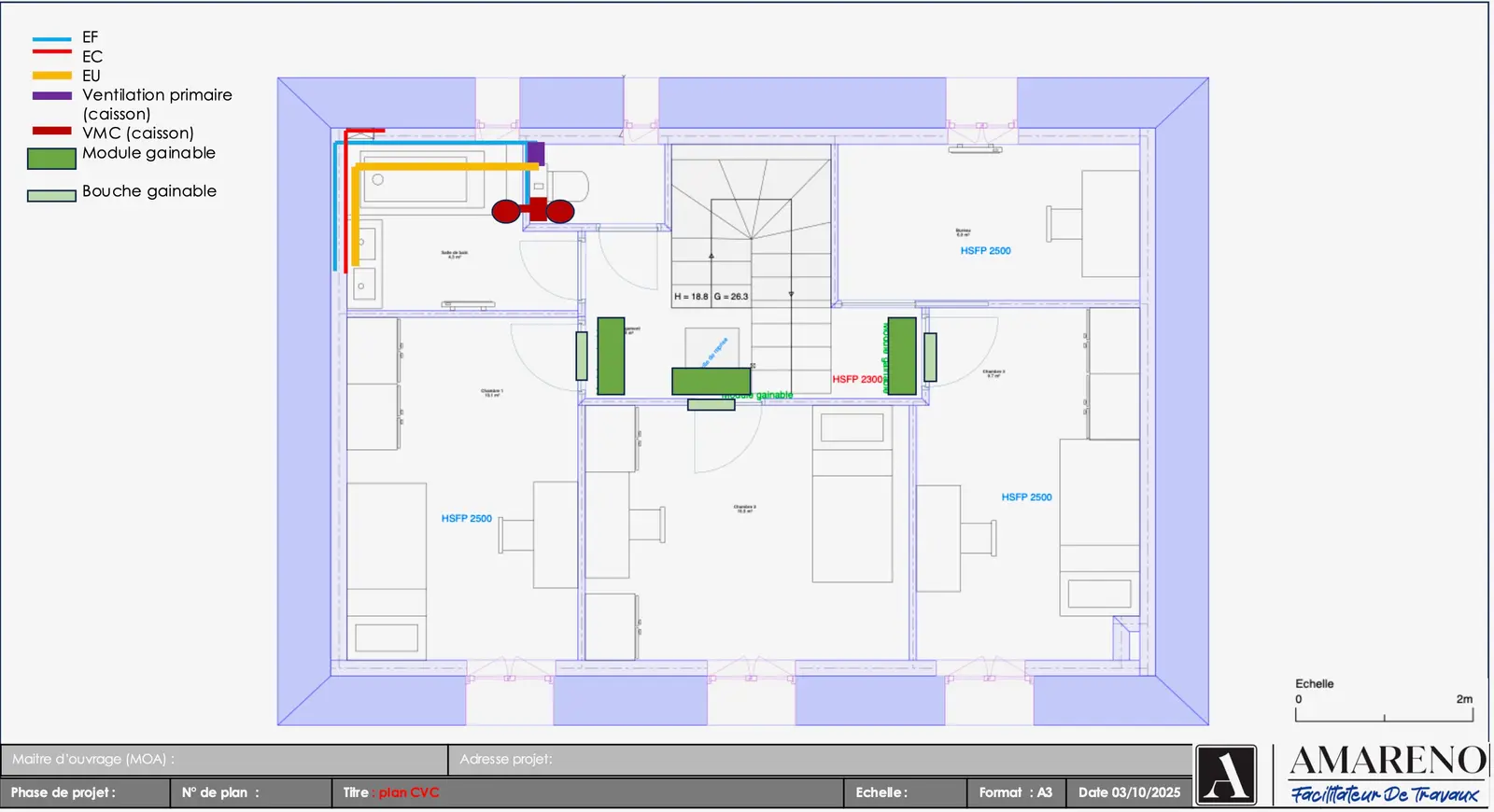
Task: Click the Bouche gainable light green legend swatch
Action: pos(51,196)
